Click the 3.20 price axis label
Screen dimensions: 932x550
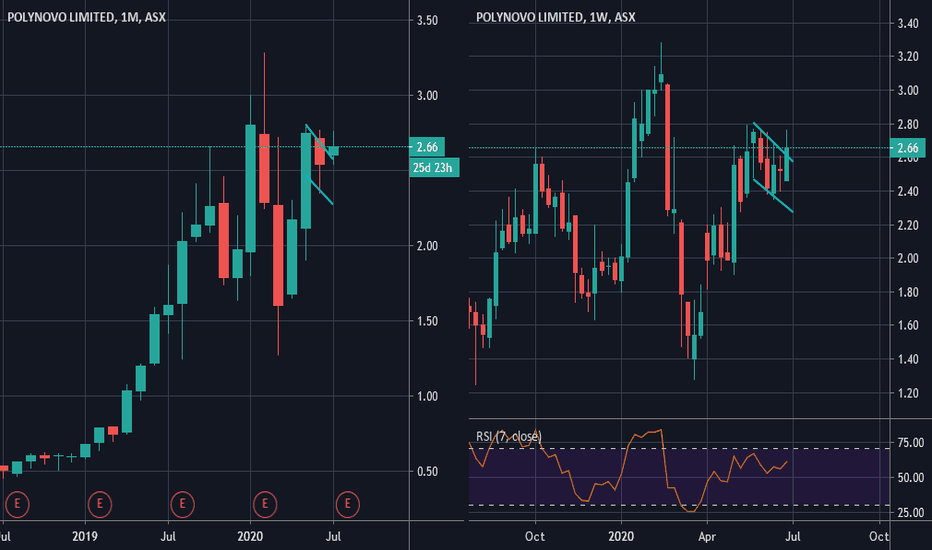(908, 57)
